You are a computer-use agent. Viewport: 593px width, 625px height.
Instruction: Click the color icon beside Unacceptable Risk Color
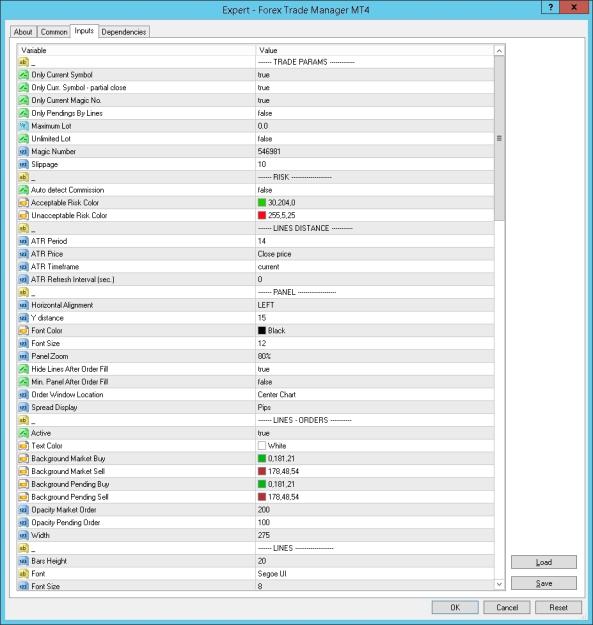(x=24, y=216)
